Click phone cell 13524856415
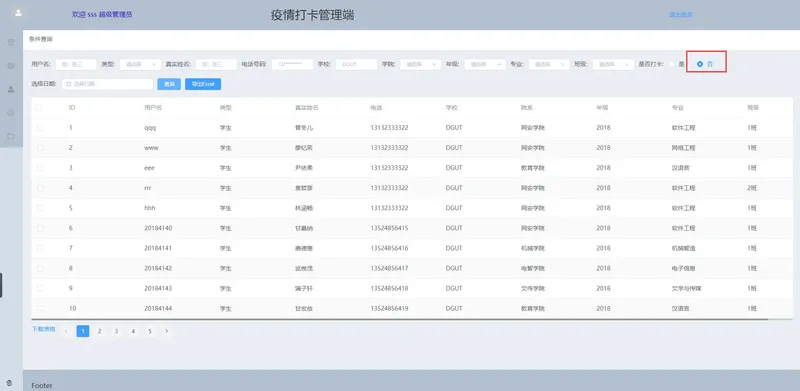Image resolution: width=800 pixels, height=391 pixels. click(x=389, y=228)
